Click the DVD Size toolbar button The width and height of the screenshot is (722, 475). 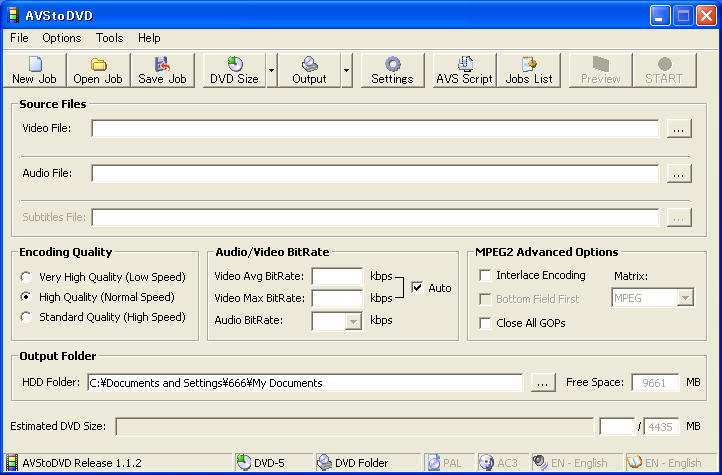coord(234,70)
